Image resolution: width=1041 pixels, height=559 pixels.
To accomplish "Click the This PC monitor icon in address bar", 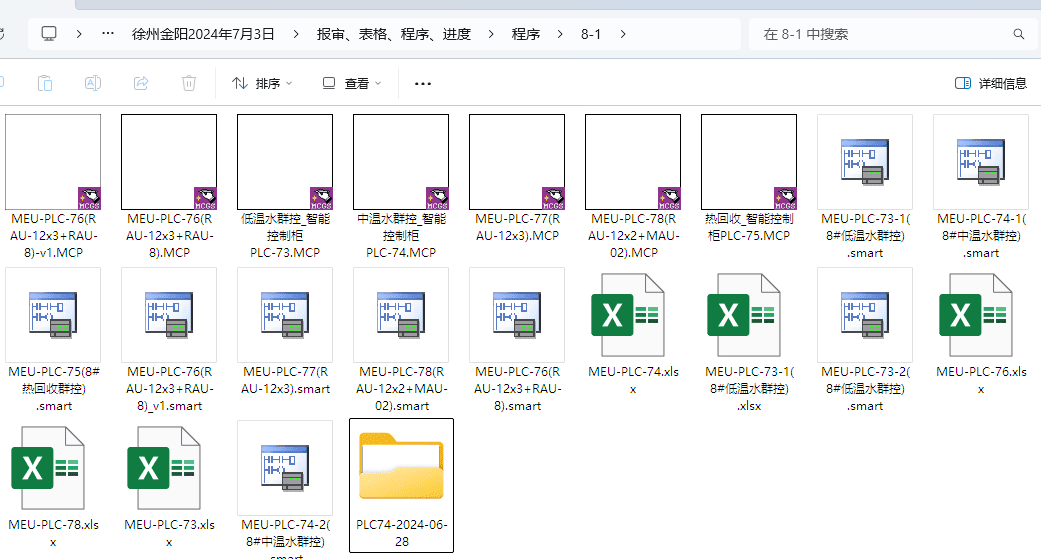I will pyautogui.click(x=49, y=34).
